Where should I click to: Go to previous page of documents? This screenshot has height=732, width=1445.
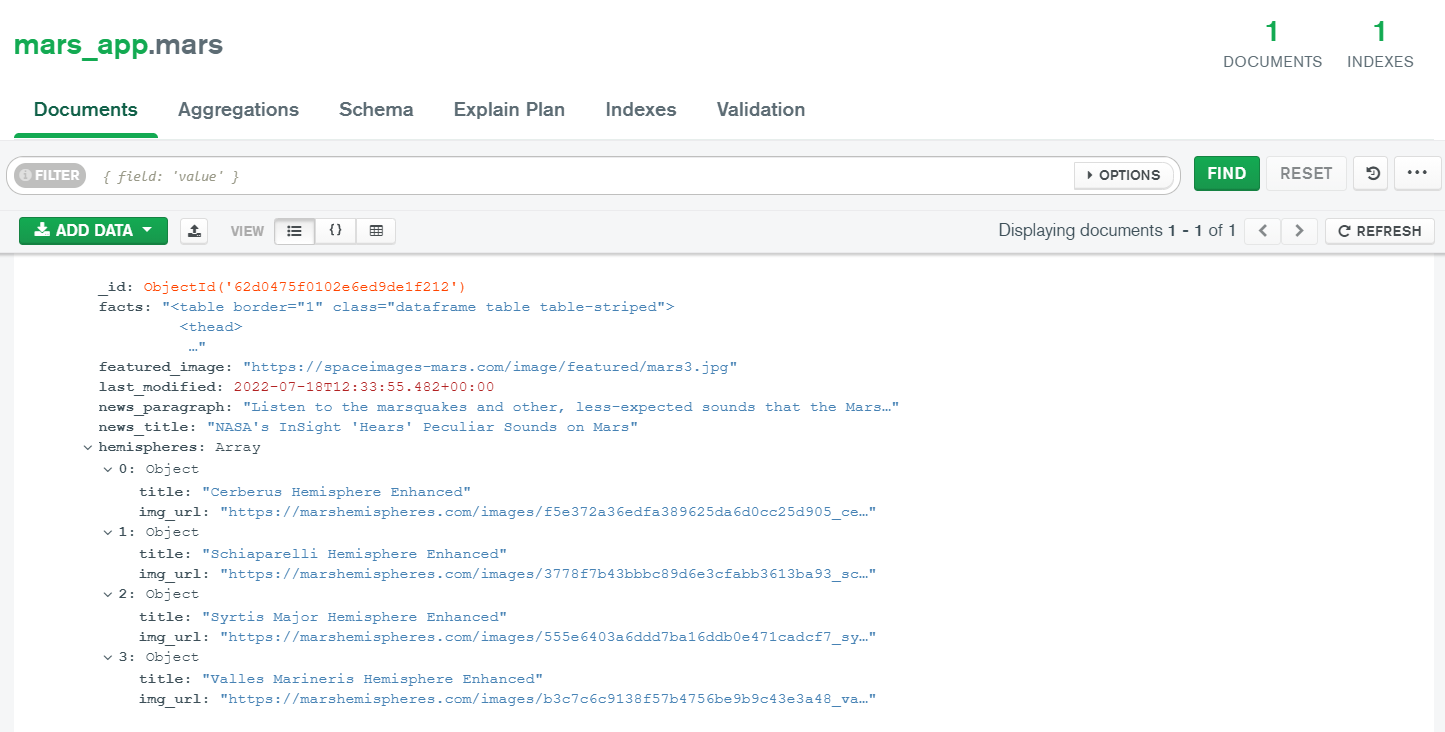pos(1263,231)
